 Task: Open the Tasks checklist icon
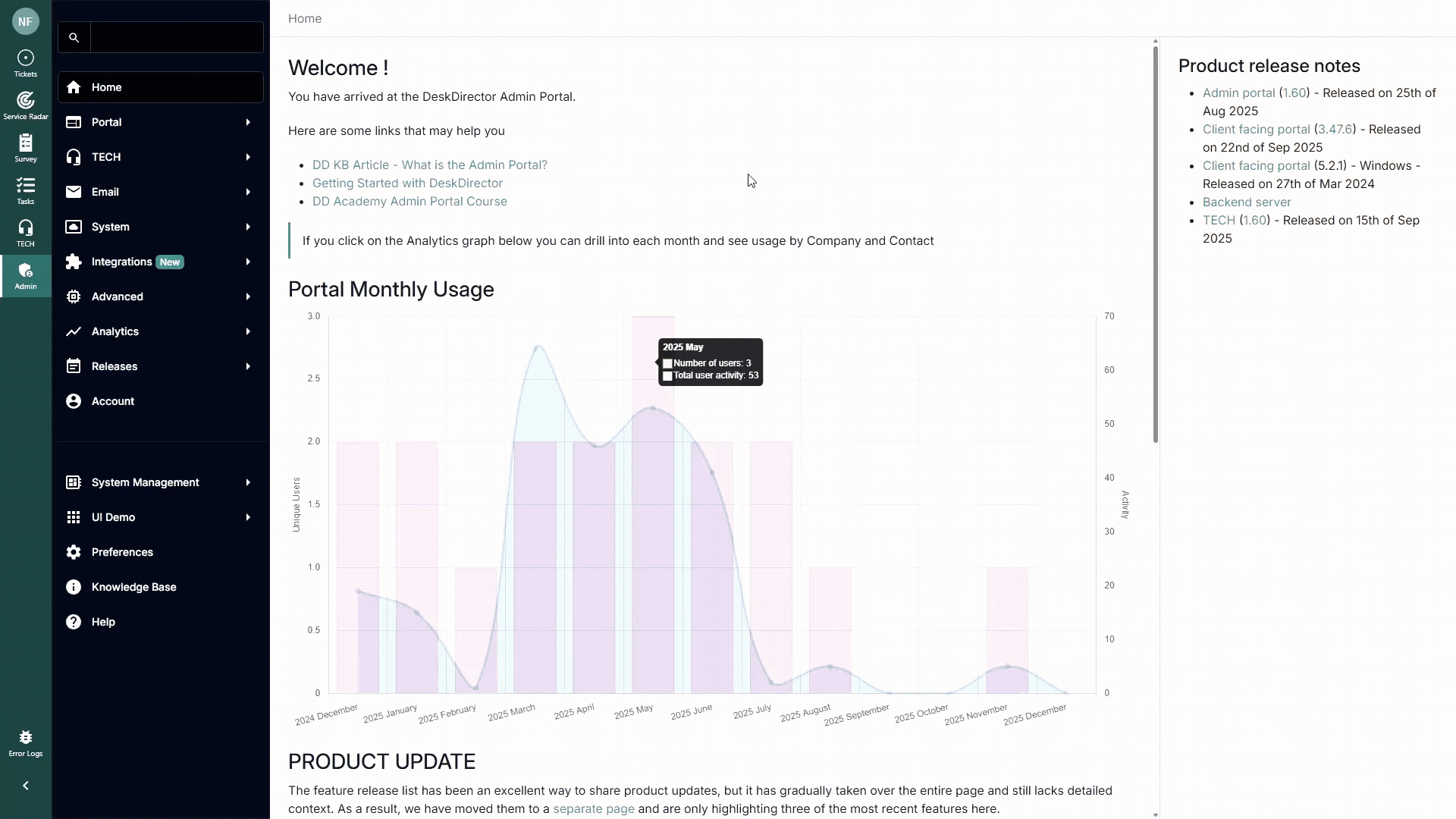(x=26, y=190)
